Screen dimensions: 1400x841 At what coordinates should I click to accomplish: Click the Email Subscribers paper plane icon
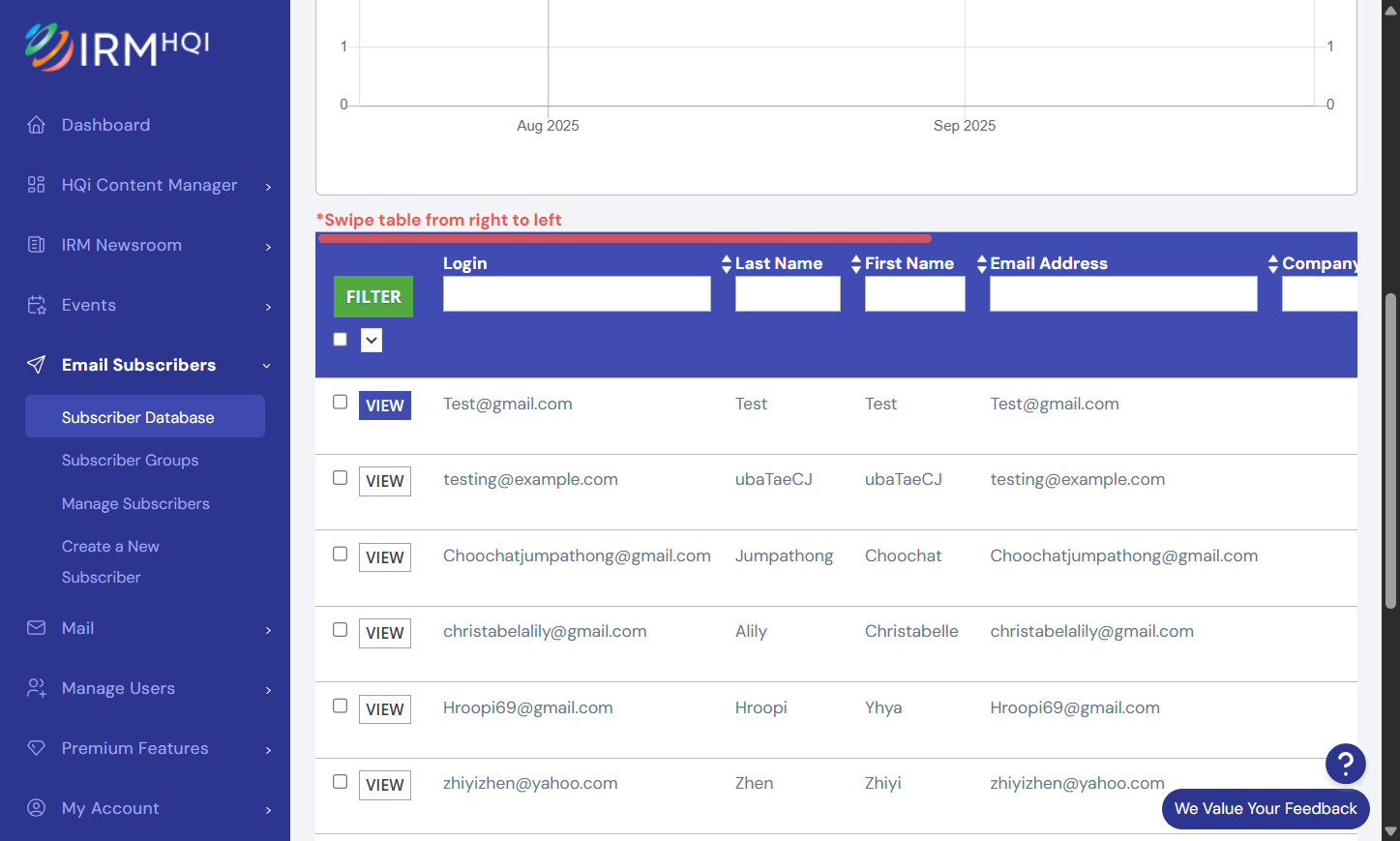click(37, 365)
